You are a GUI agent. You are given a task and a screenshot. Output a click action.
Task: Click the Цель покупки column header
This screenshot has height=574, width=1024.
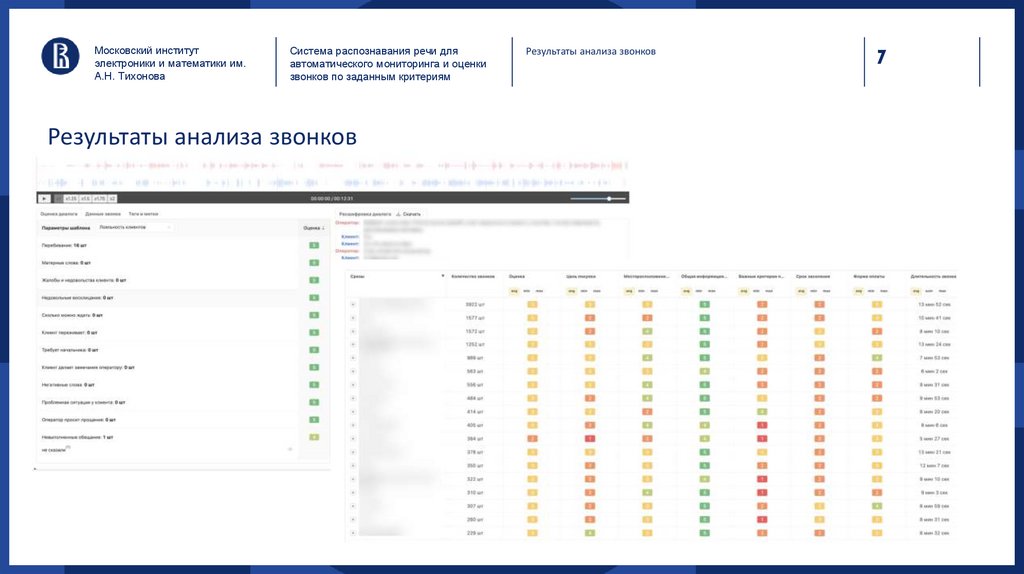[x=581, y=276]
